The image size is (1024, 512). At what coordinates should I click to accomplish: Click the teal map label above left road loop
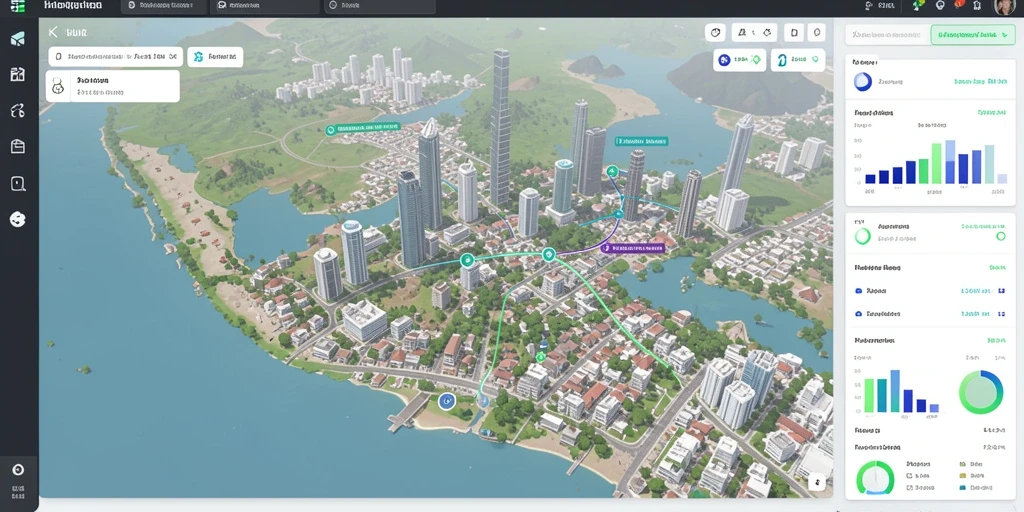363,128
